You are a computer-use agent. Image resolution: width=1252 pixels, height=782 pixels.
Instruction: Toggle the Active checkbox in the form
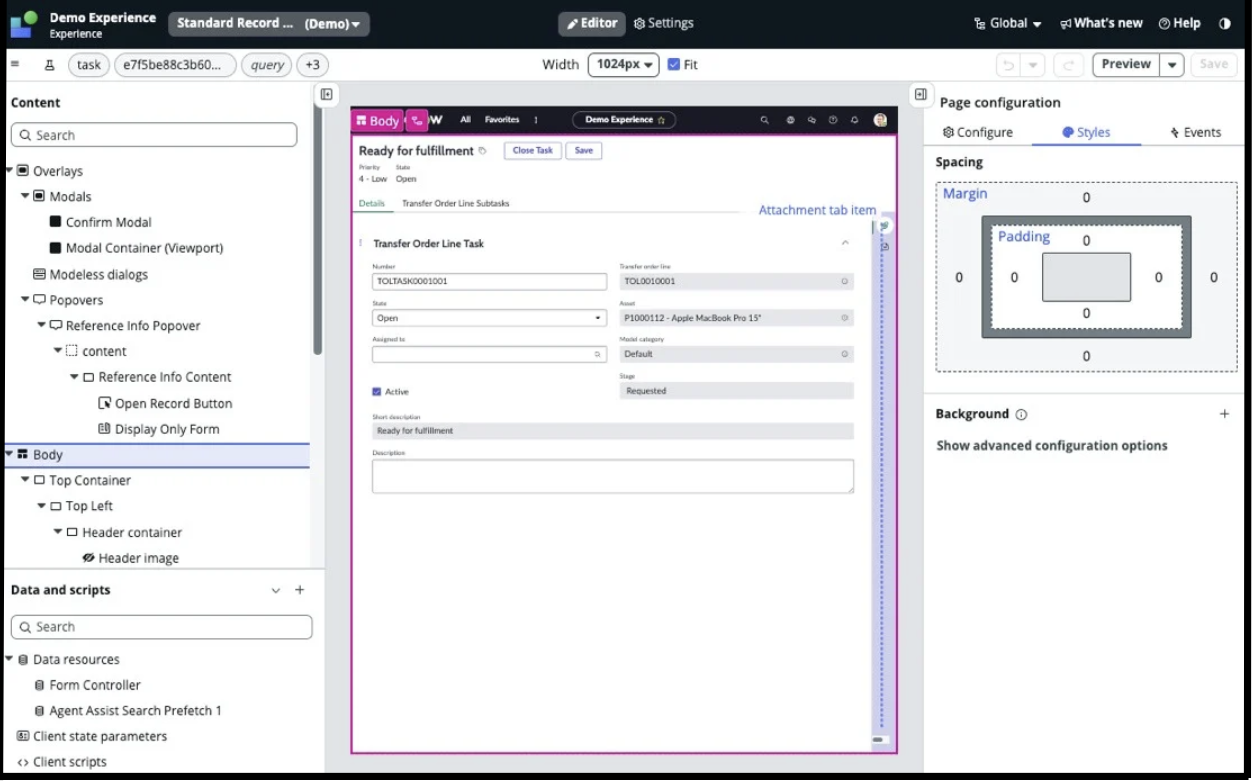(x=377, y=391)
